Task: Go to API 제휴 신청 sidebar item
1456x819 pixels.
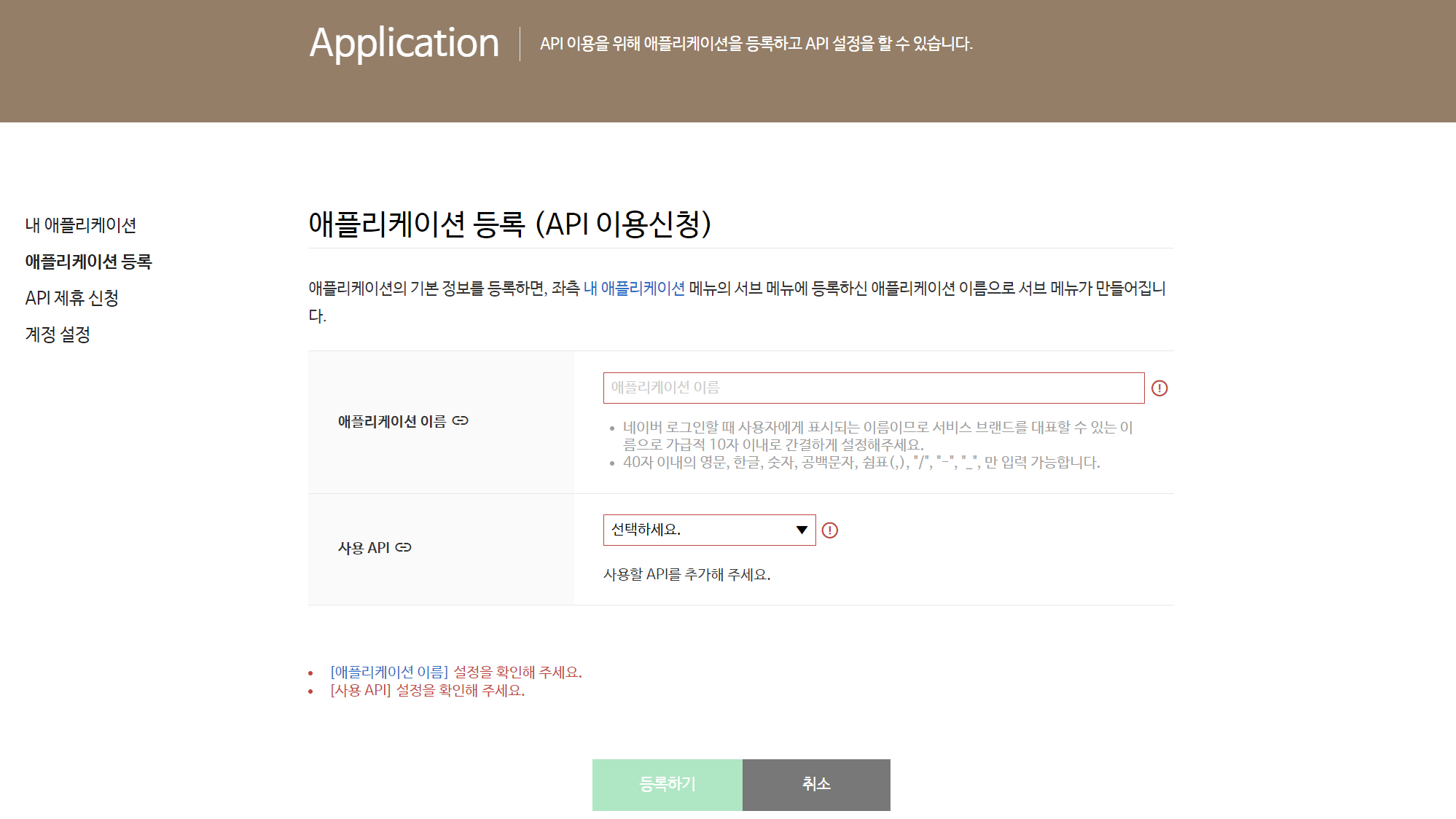Action: coord(72,298)
